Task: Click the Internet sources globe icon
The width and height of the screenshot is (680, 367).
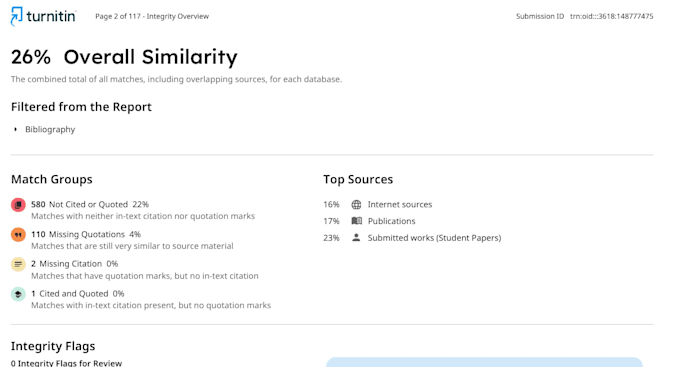Action: click(356, 205)
